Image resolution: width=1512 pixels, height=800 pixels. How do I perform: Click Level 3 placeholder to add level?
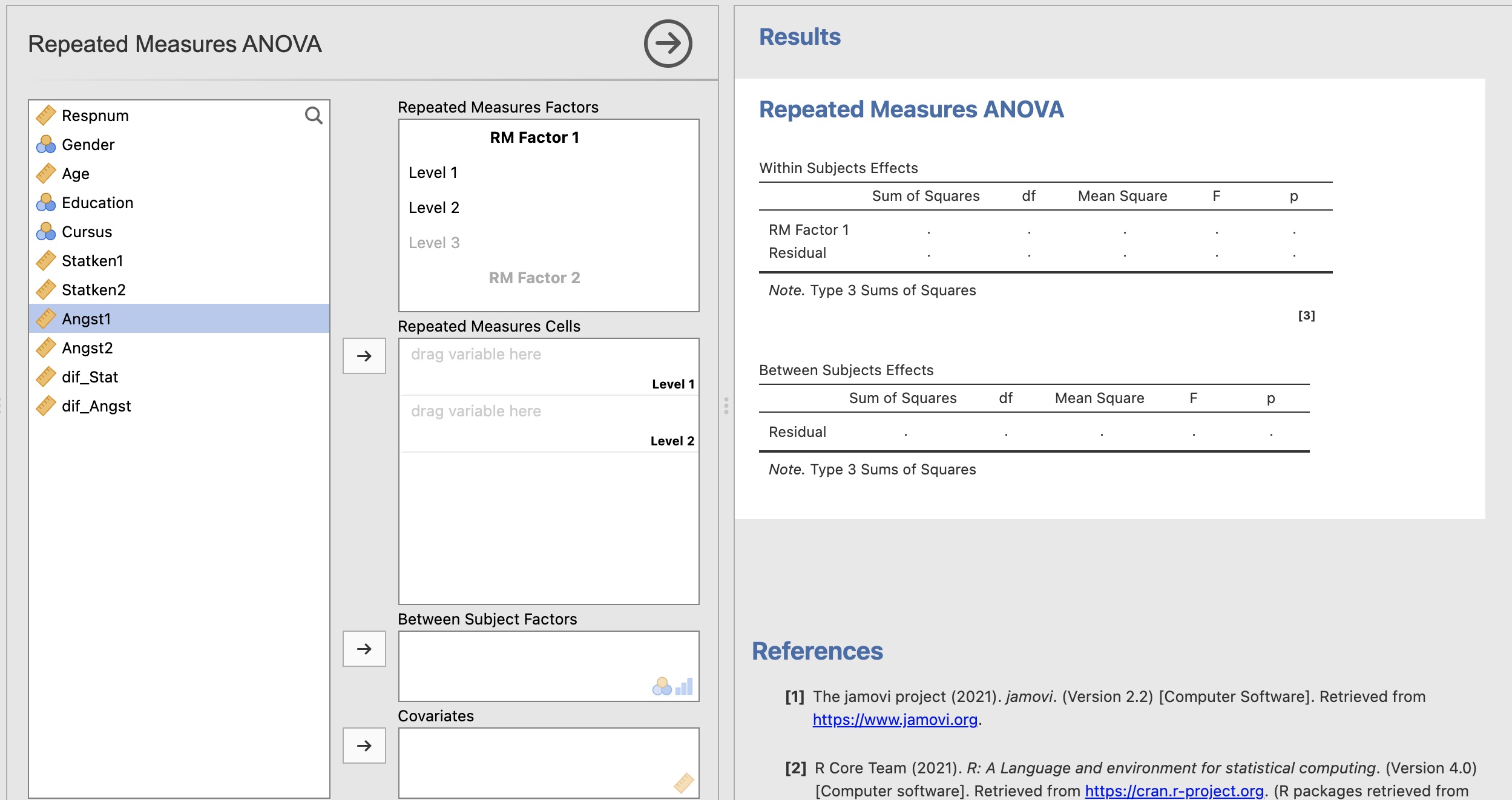point(434,243)
